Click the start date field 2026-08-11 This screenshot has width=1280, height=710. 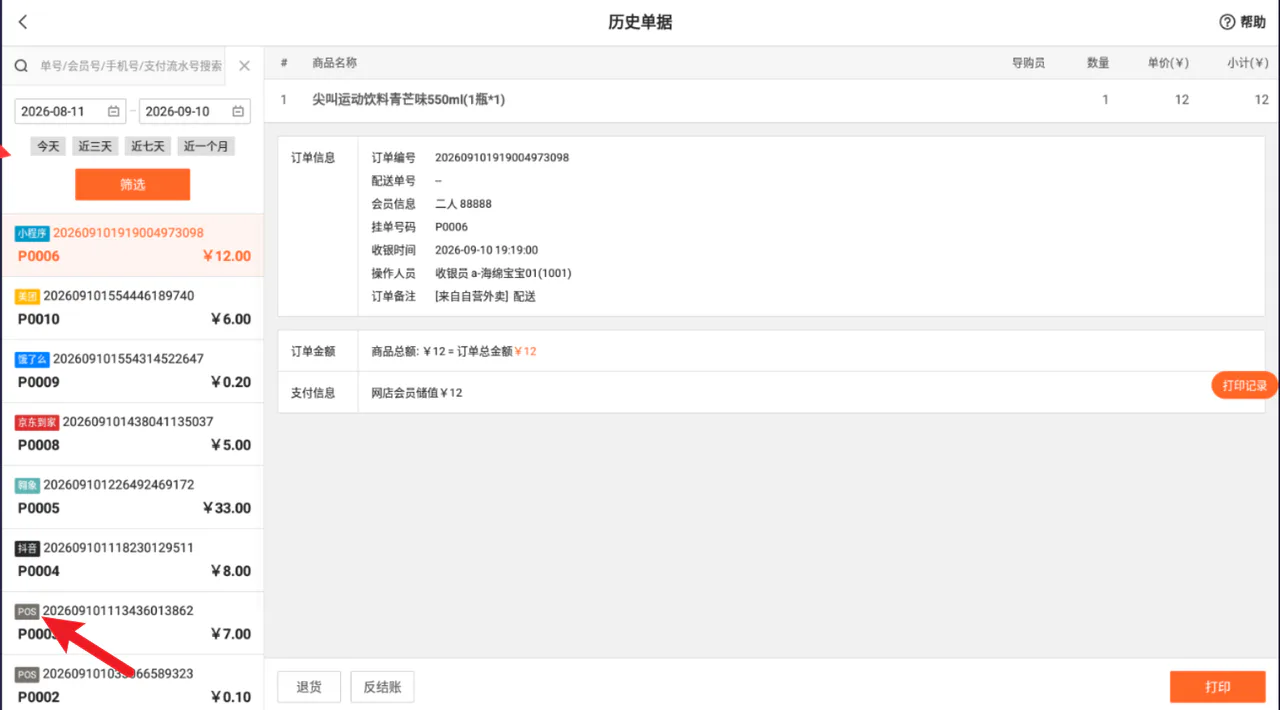pyautogui.click(x=71, y=111)
